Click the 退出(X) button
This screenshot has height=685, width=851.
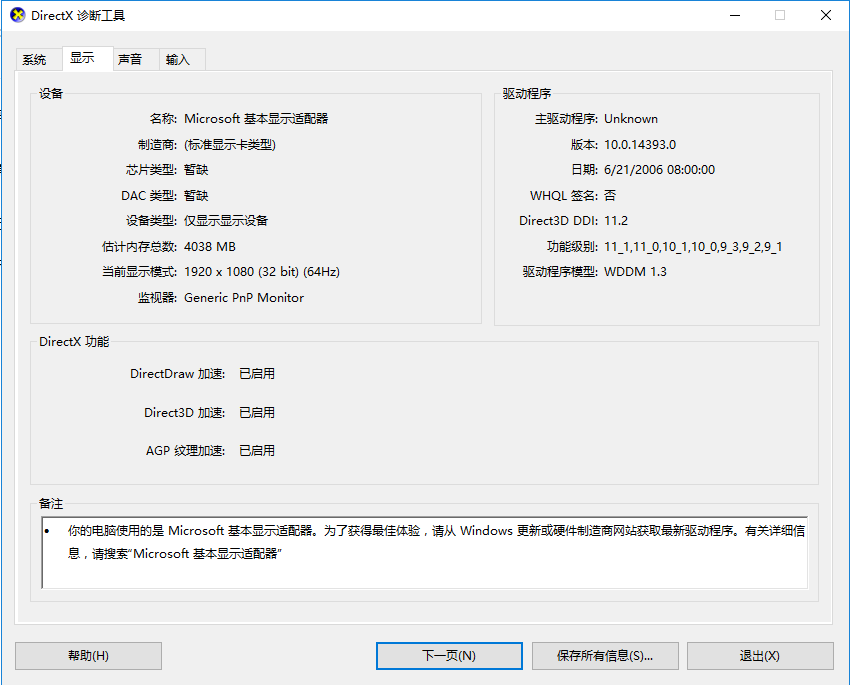pyautogui.click(x=760, y=656)
